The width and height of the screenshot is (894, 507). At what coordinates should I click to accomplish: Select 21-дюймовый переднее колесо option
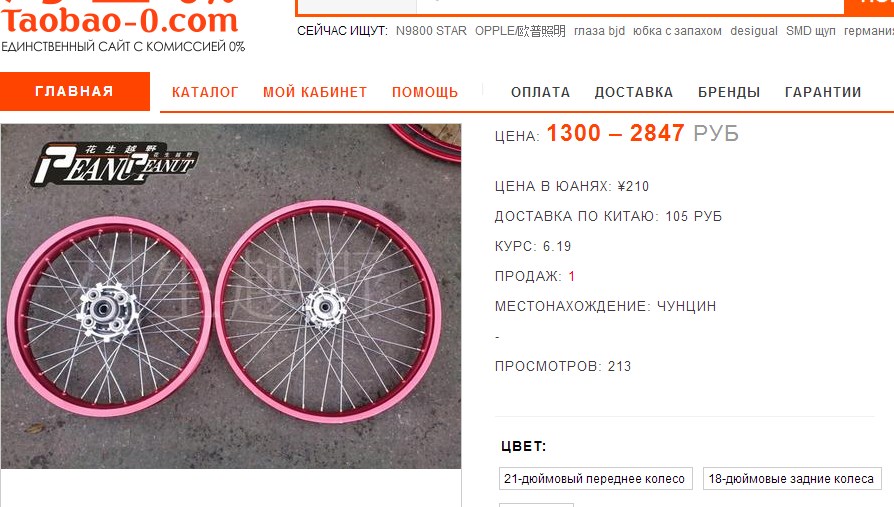595,478
